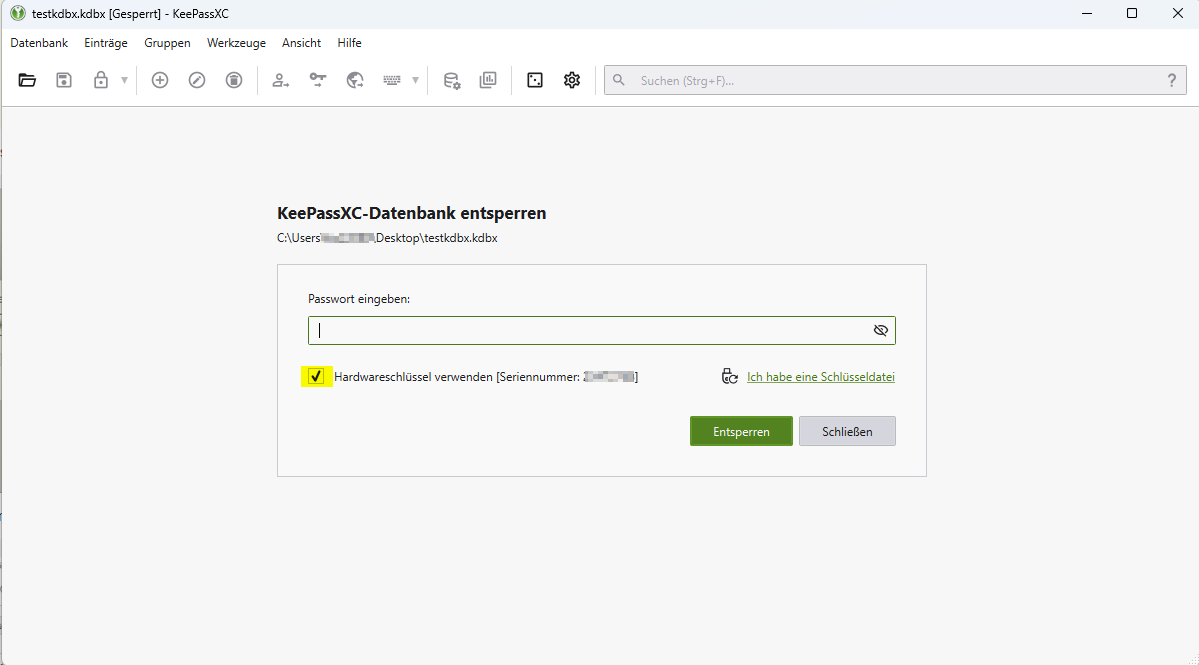
Task: Click the copy username toolbar icon
Action: pyautogui.click(x=281, y=80)
